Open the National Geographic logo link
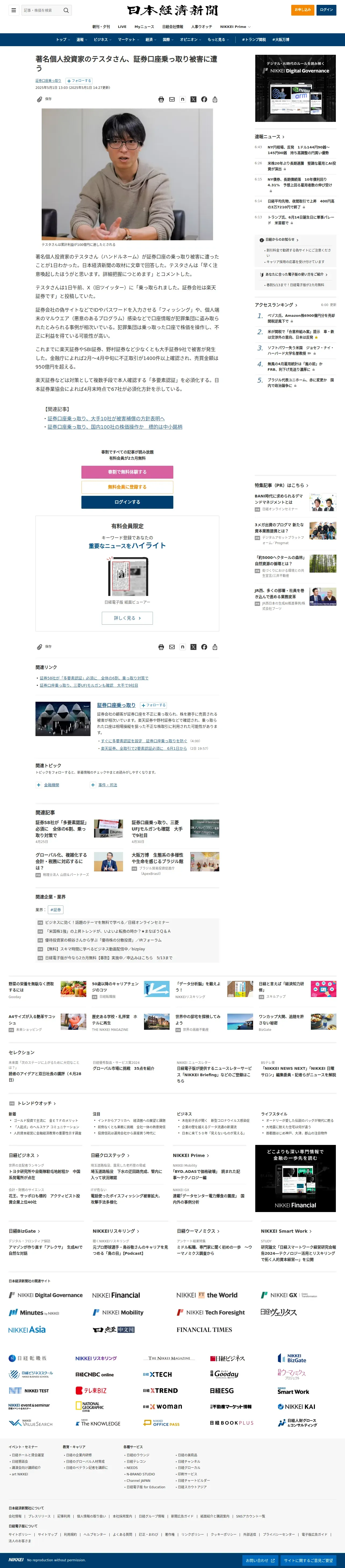This screenshot has width=345, height=1568. pos(89,1407)
